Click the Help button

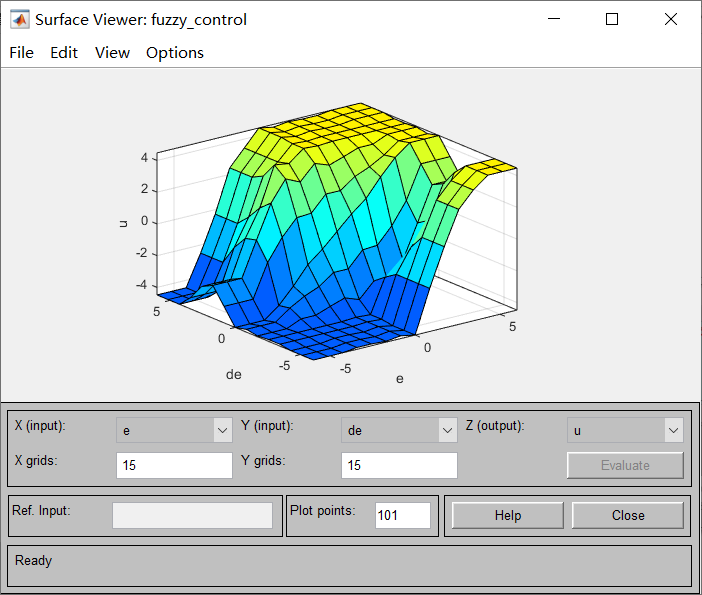(508, 515)
